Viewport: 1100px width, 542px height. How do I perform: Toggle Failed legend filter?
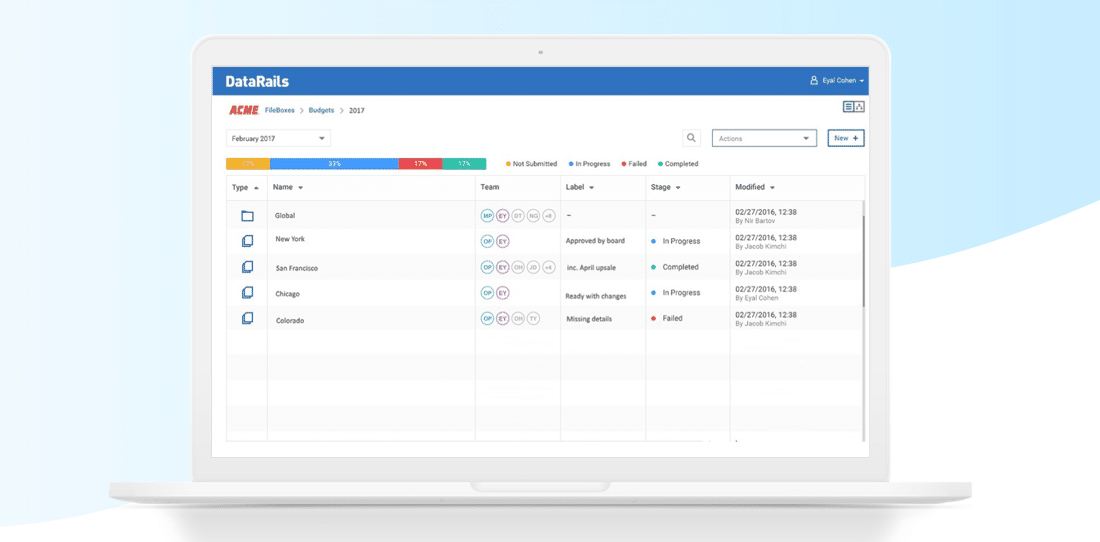pyautogui.click(x=634, y=164)
